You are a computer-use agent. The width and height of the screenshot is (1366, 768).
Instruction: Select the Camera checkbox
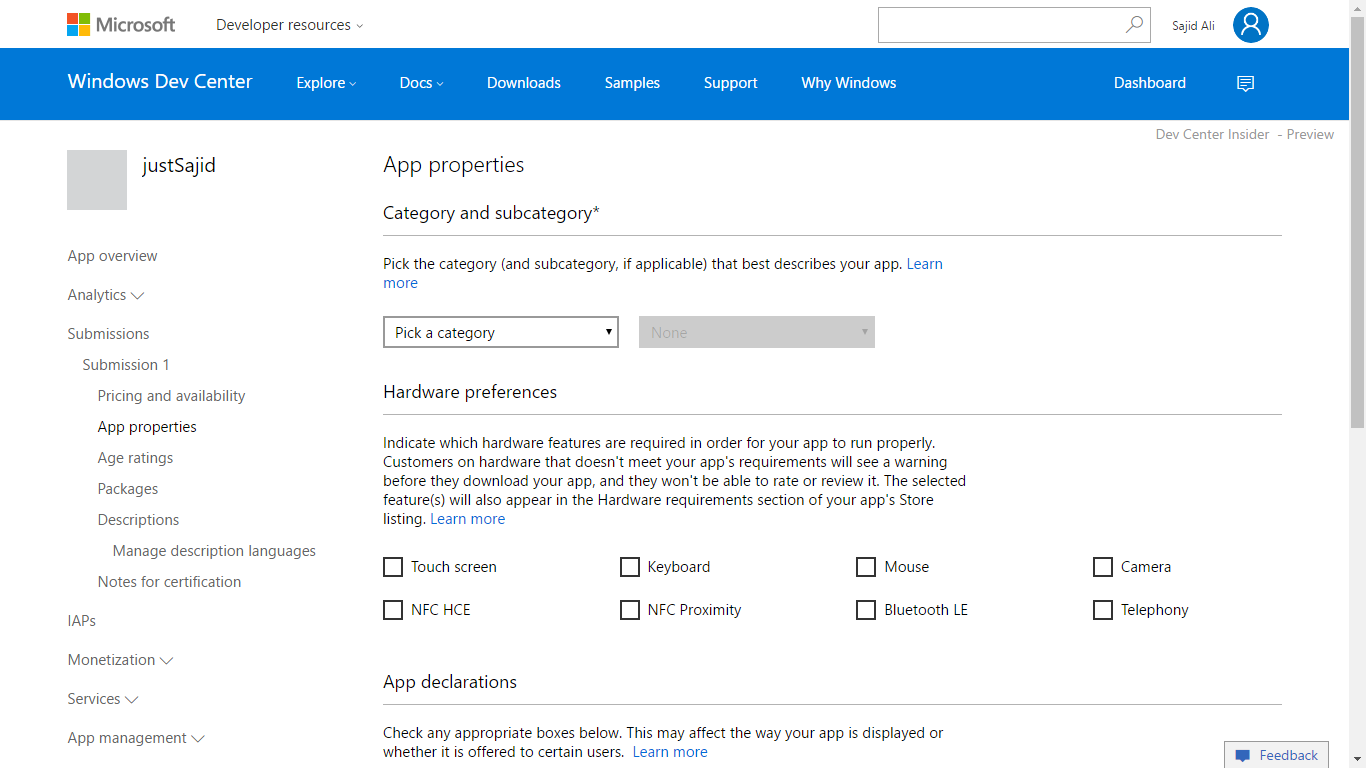pos(1103,567)
